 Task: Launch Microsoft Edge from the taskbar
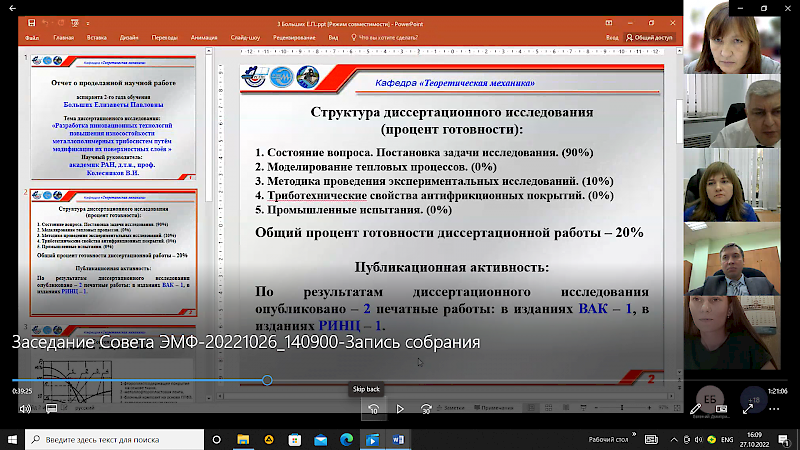coord(347,439)
